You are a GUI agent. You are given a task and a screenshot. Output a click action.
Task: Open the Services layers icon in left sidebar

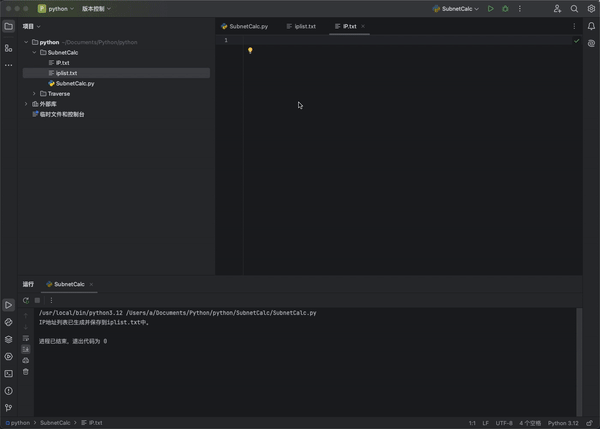coord(8,339)
